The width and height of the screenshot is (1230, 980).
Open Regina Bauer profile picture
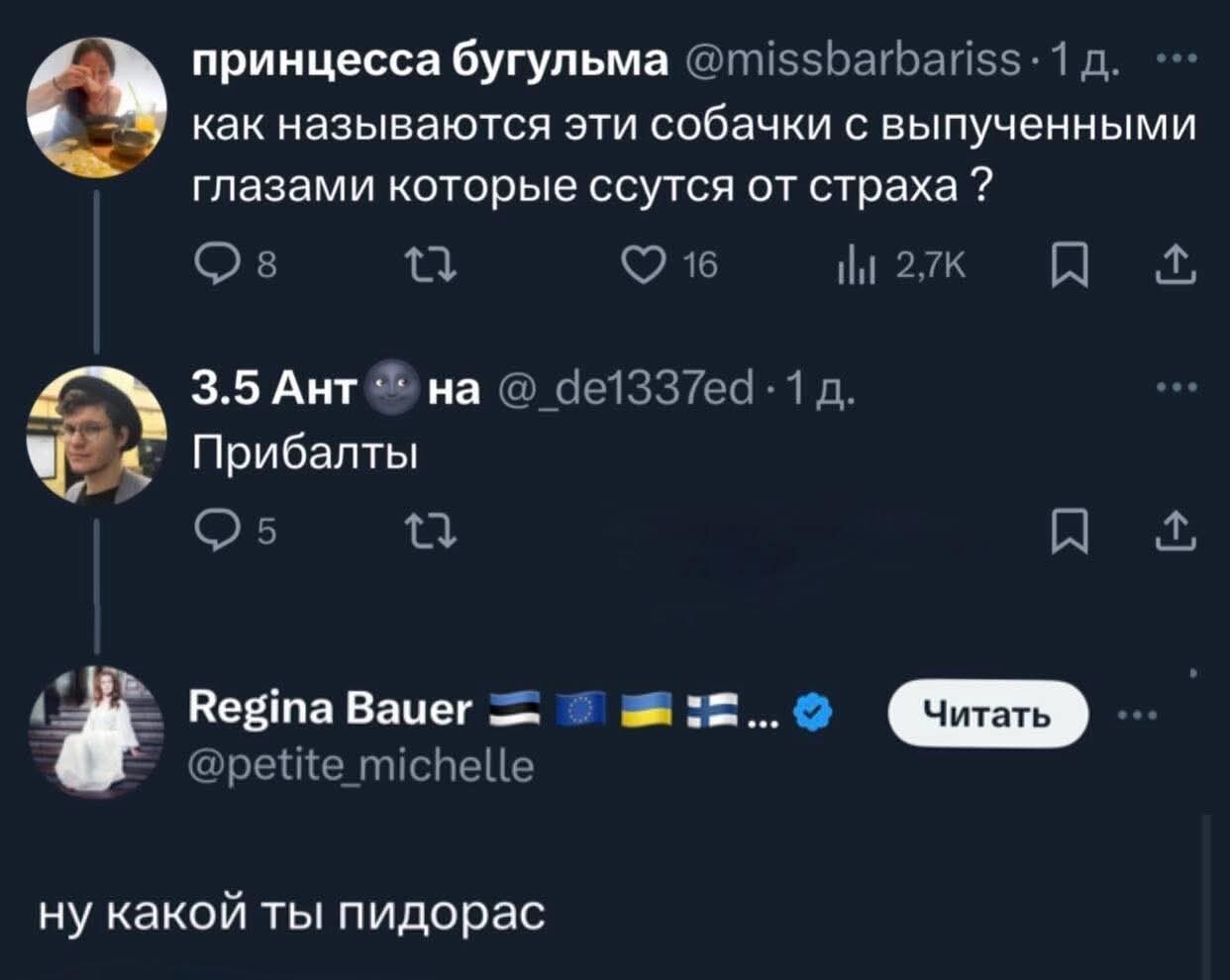pyautogui.click(x=96, y=731)
